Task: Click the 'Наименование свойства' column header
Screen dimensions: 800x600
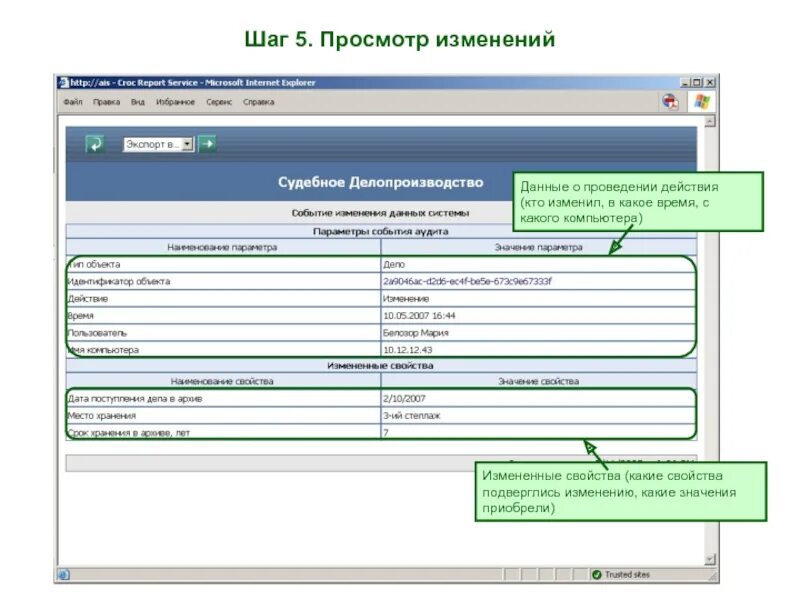Action: (x=223, y=381)
